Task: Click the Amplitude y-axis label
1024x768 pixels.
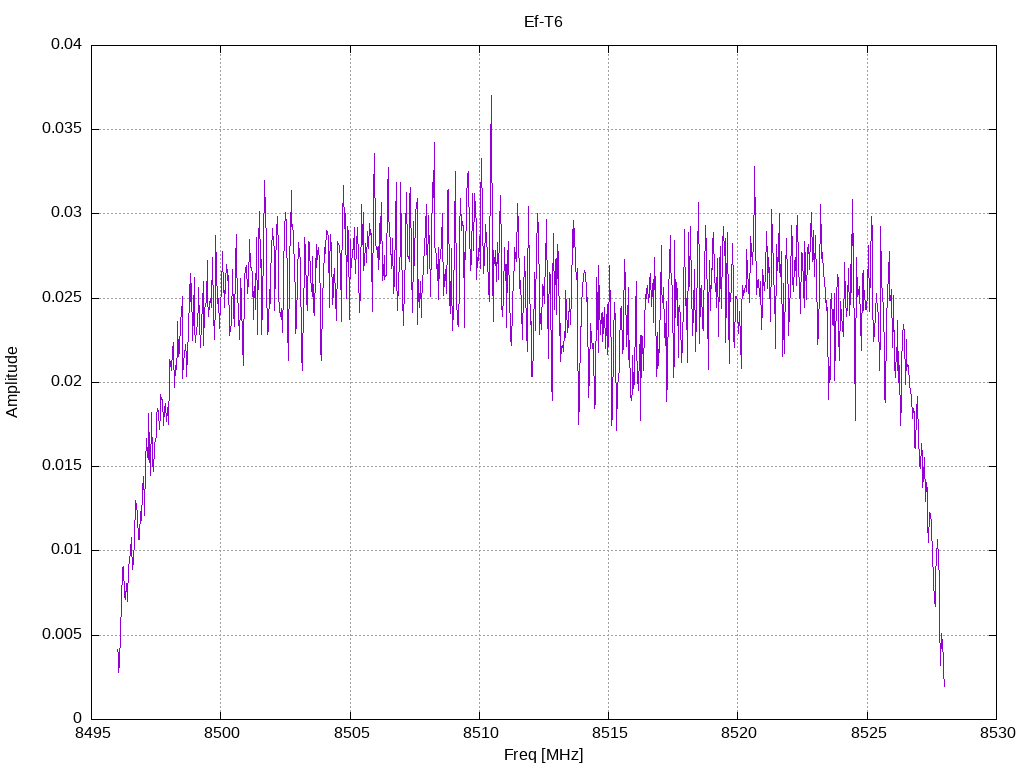Action: (12, 382)
